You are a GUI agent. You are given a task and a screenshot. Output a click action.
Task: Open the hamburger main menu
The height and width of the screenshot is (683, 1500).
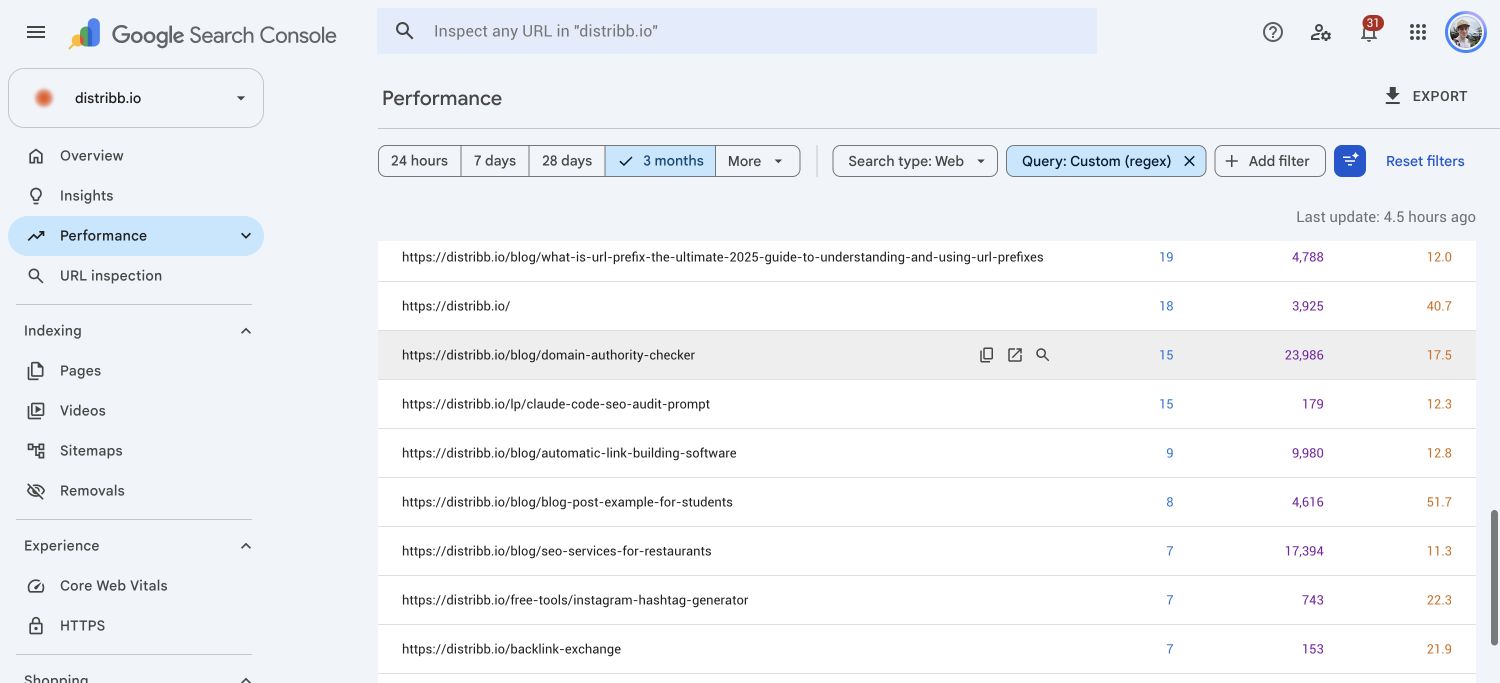(x=36, y=32)
